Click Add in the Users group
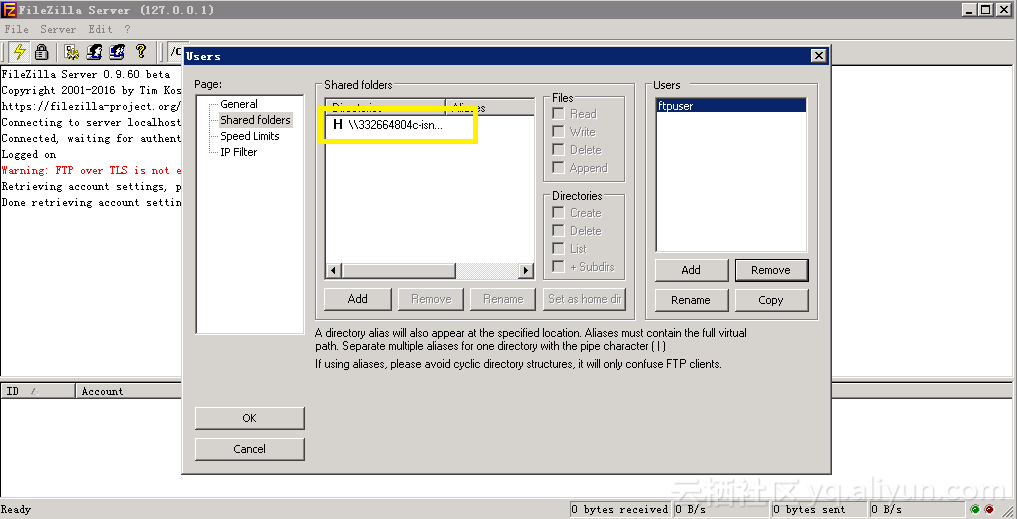 [x=691, y=270]
